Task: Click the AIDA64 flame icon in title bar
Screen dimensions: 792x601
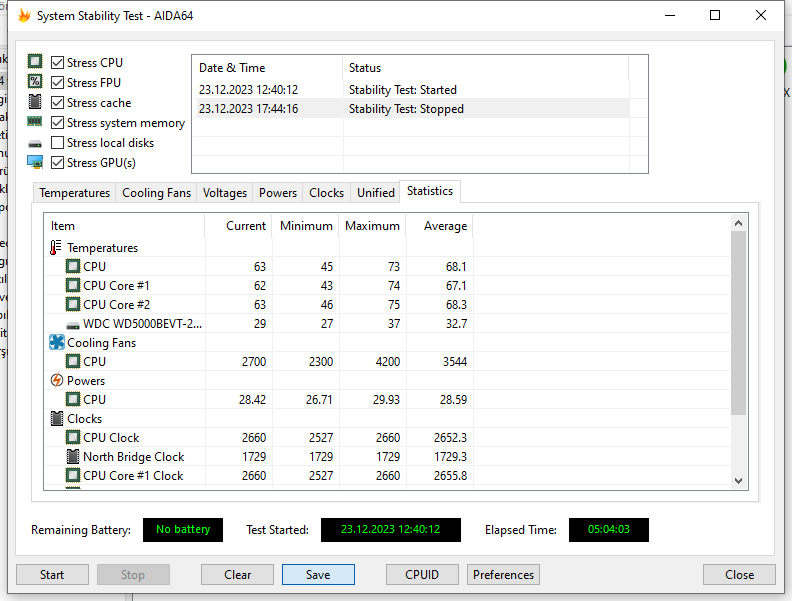Action: pyautogui.click(x=24, y=16)
